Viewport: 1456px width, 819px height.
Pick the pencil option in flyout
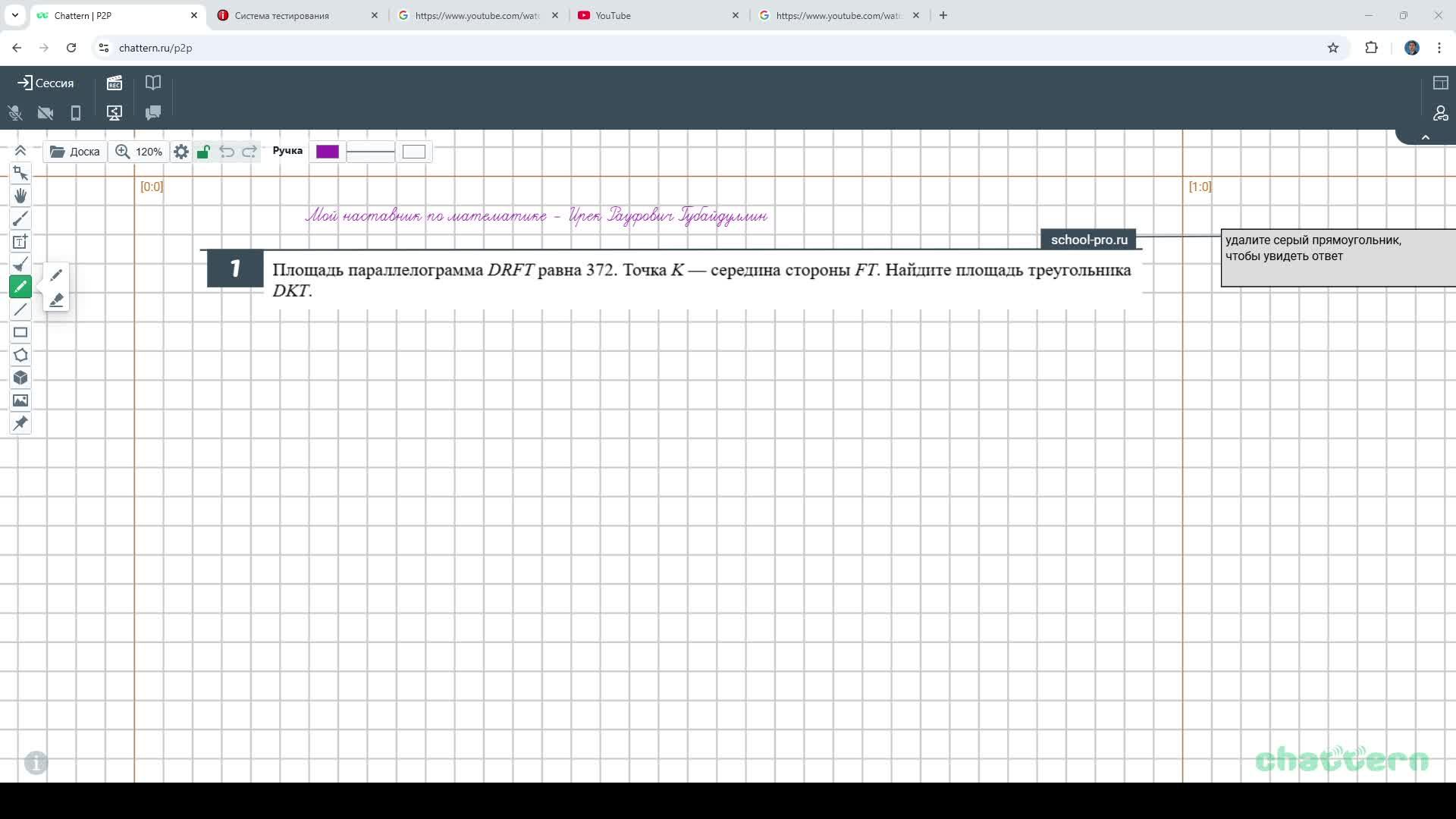tap(56, 275)
